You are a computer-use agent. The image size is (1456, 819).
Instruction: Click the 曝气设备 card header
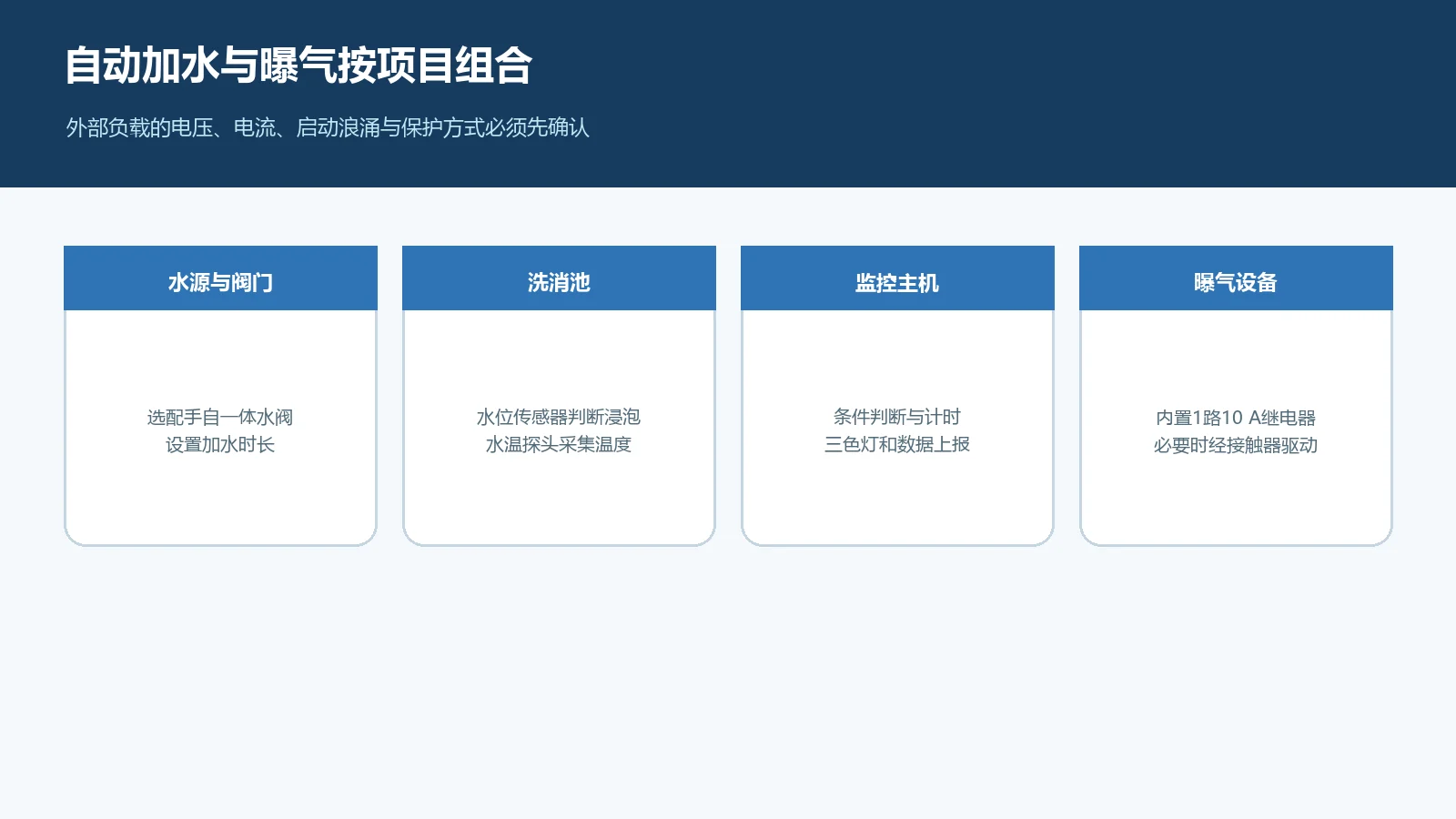coord(1236,278)
